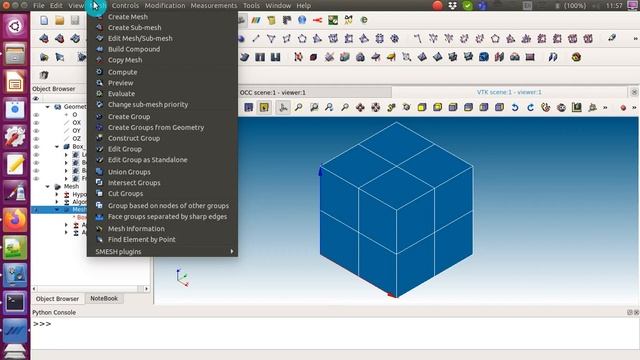Image resolution: width=640 pixels, height=360 pixels.
Task: Choose Create Mesh from the Mesh menu
Action: pos(128,17)
